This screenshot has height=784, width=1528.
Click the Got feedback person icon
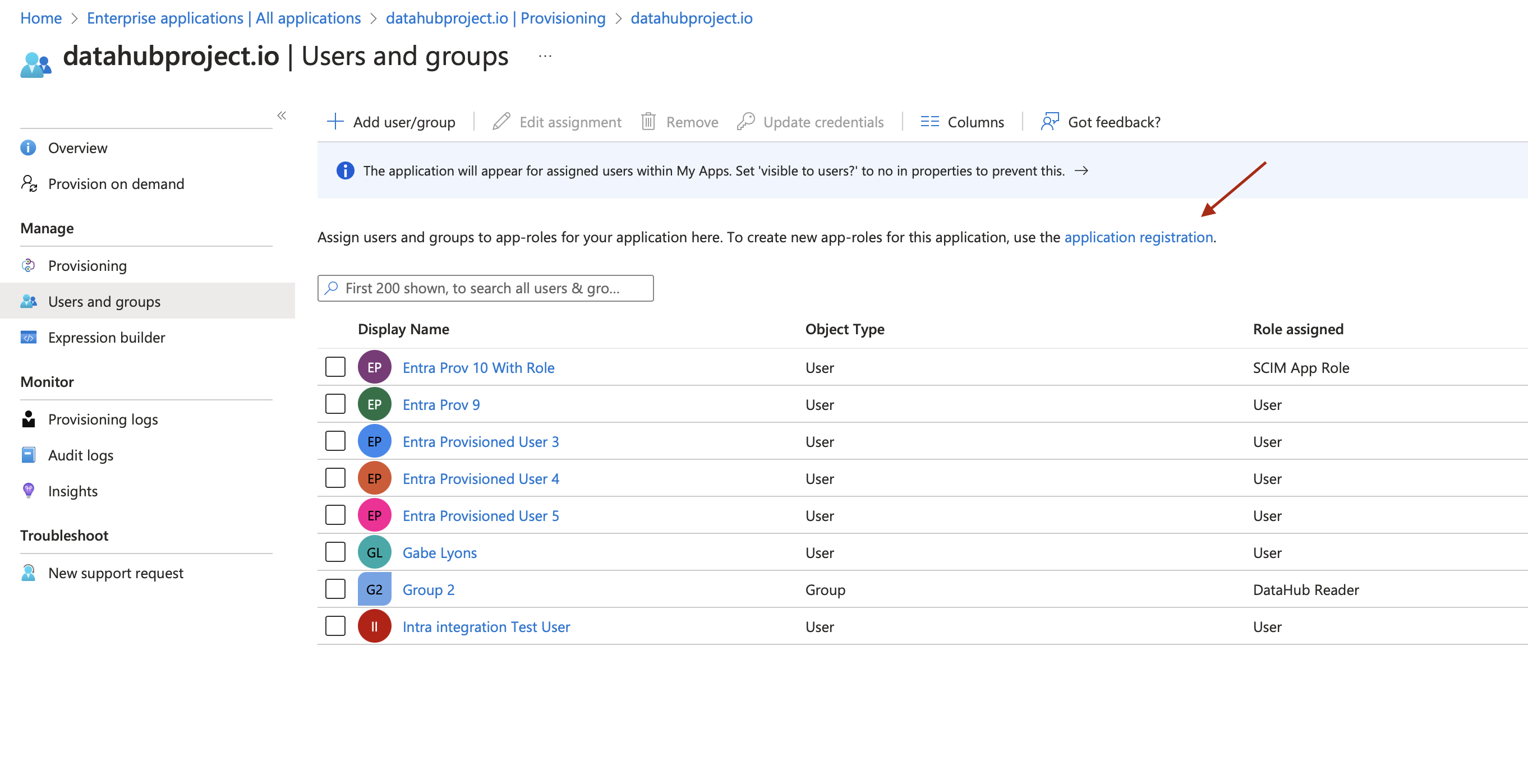coord(1050,122)
